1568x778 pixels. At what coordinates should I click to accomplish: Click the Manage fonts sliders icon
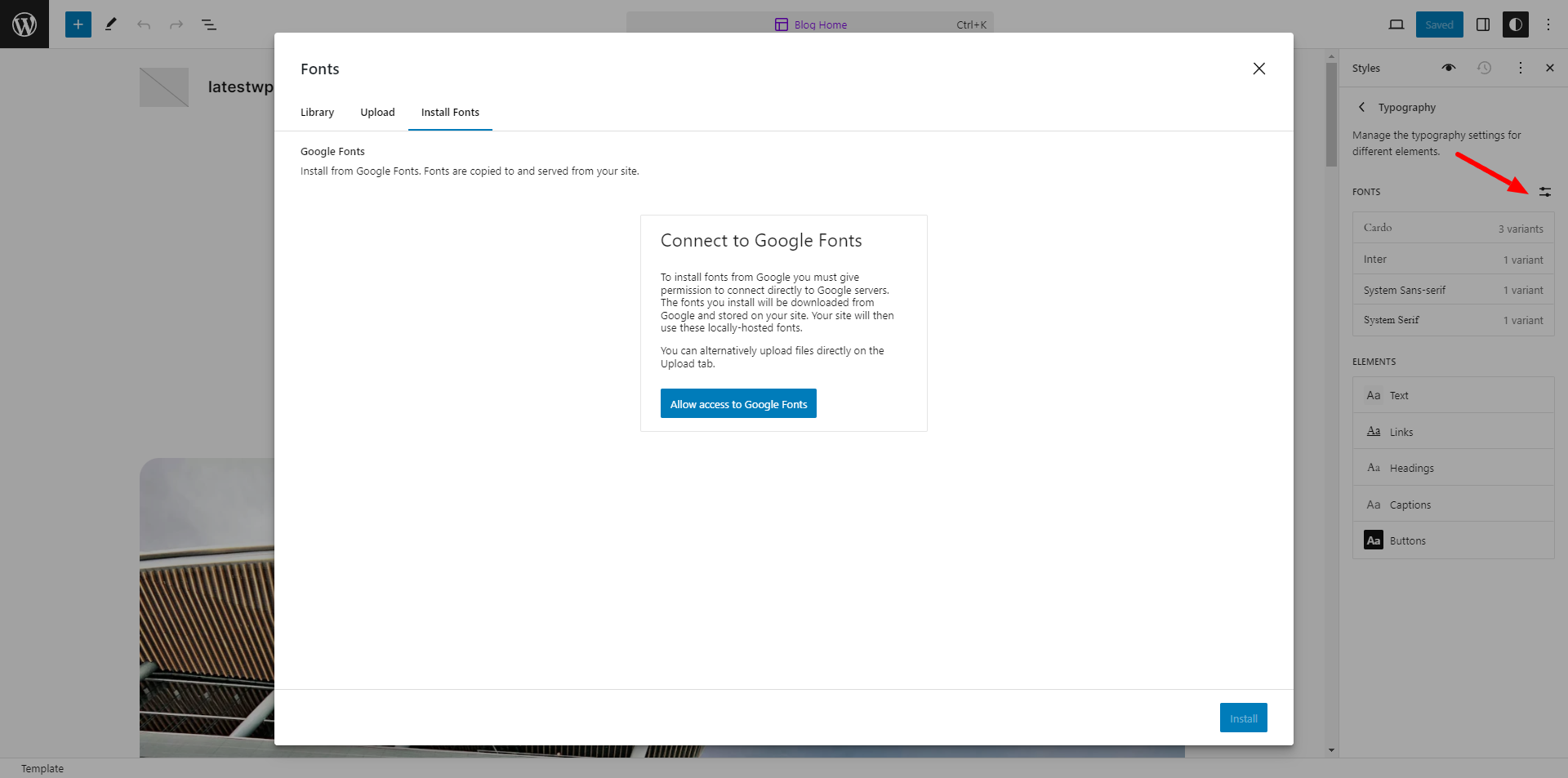[x=1545, y=192]
